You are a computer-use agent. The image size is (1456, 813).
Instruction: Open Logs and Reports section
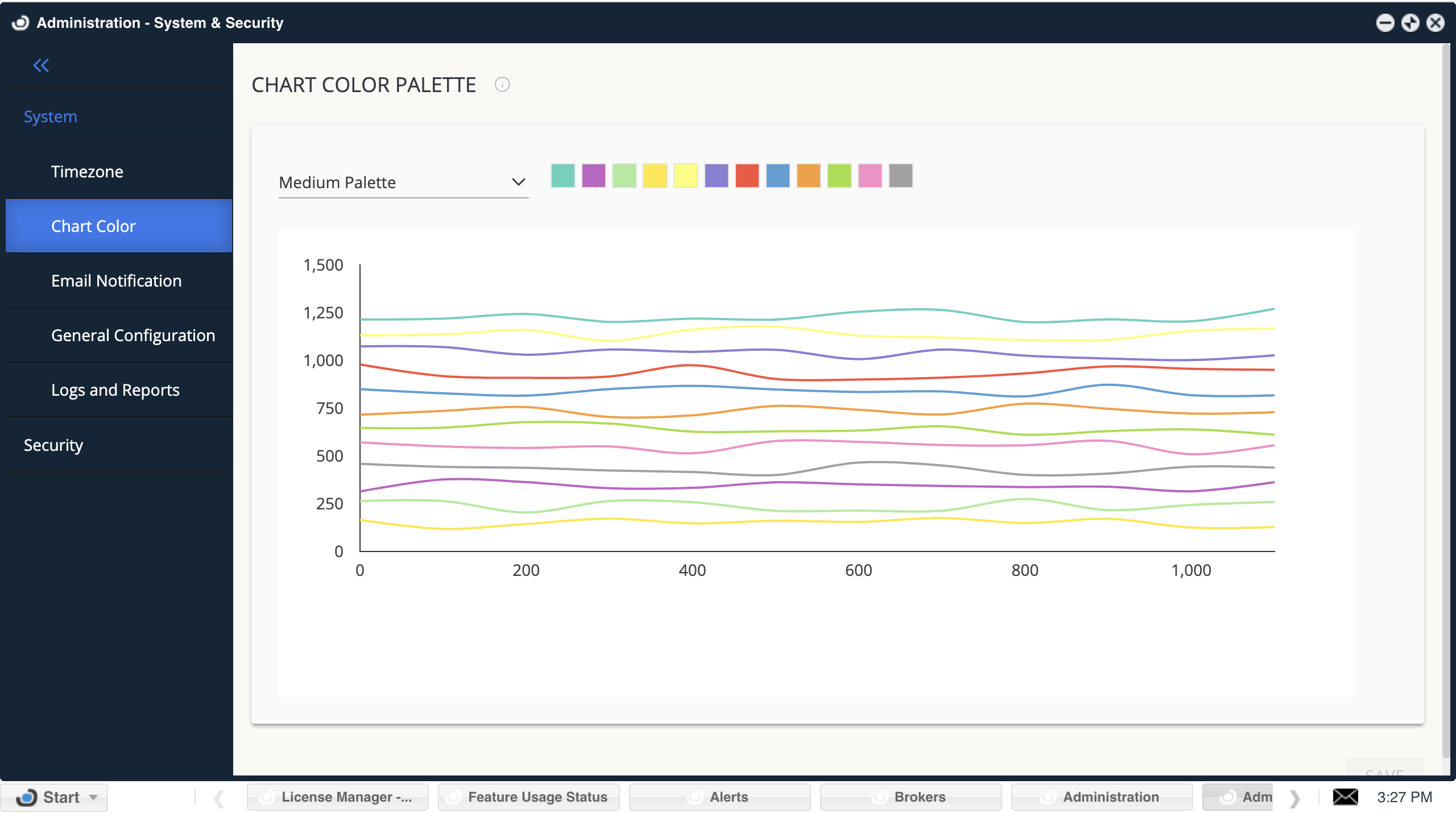[115, 390]
